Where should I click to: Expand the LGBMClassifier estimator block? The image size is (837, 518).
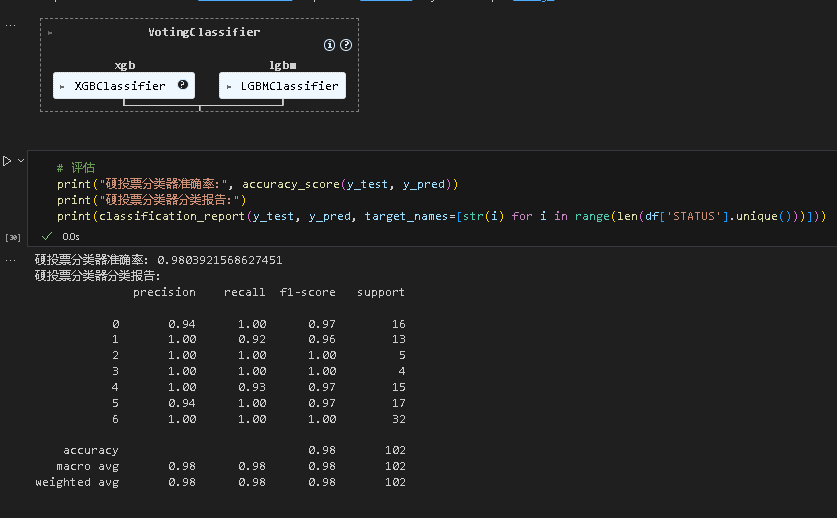[x=228, y=87]
